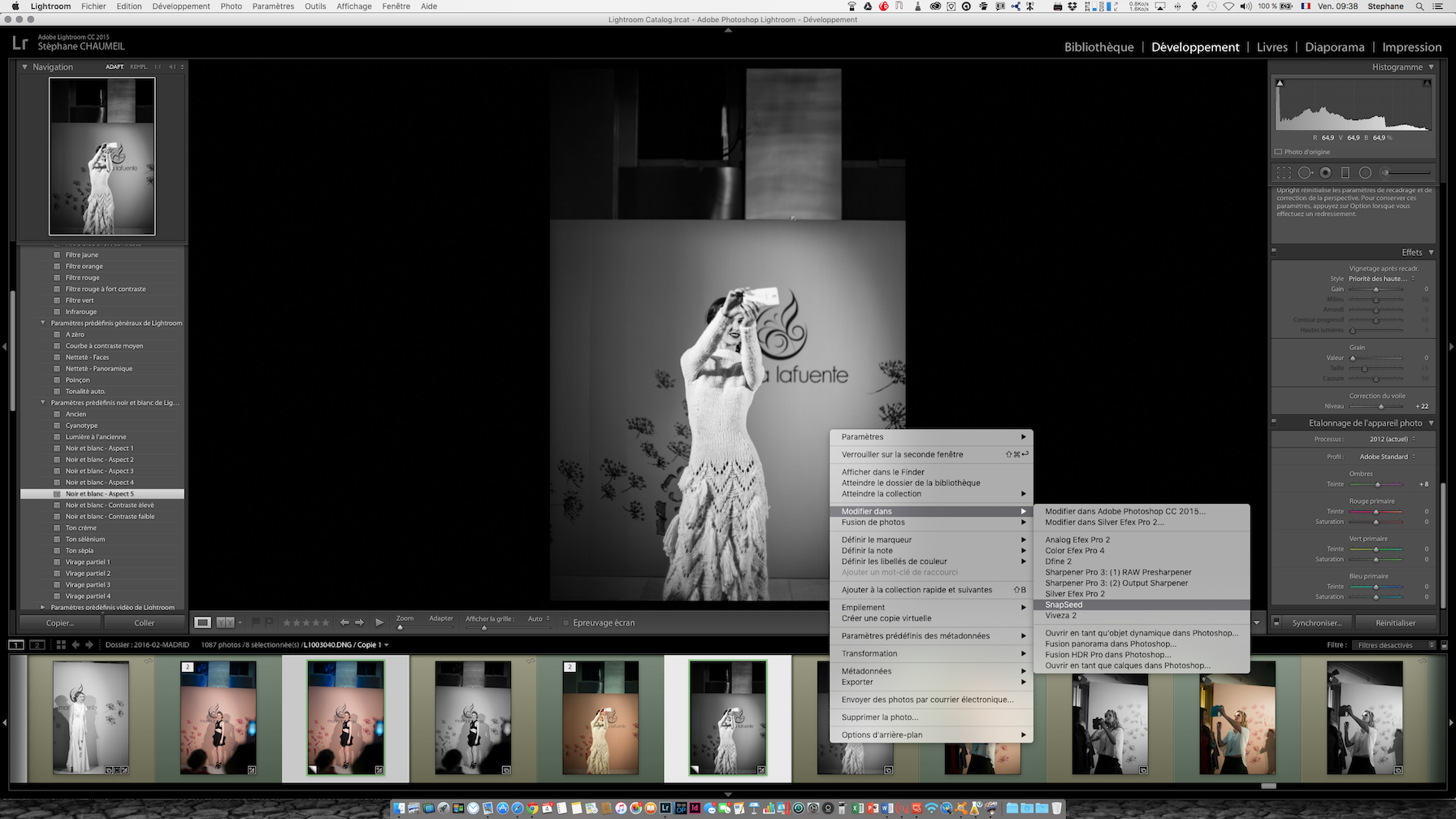
Task: Click the Copier… button
Action: tap(60, 623)
